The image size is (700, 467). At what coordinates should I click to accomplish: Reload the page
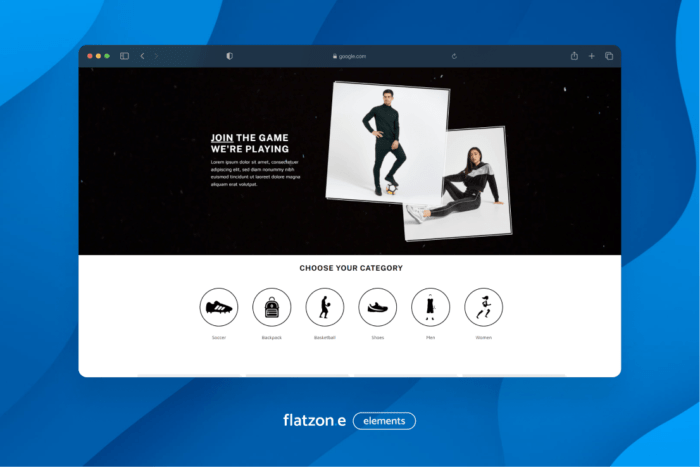454,56
